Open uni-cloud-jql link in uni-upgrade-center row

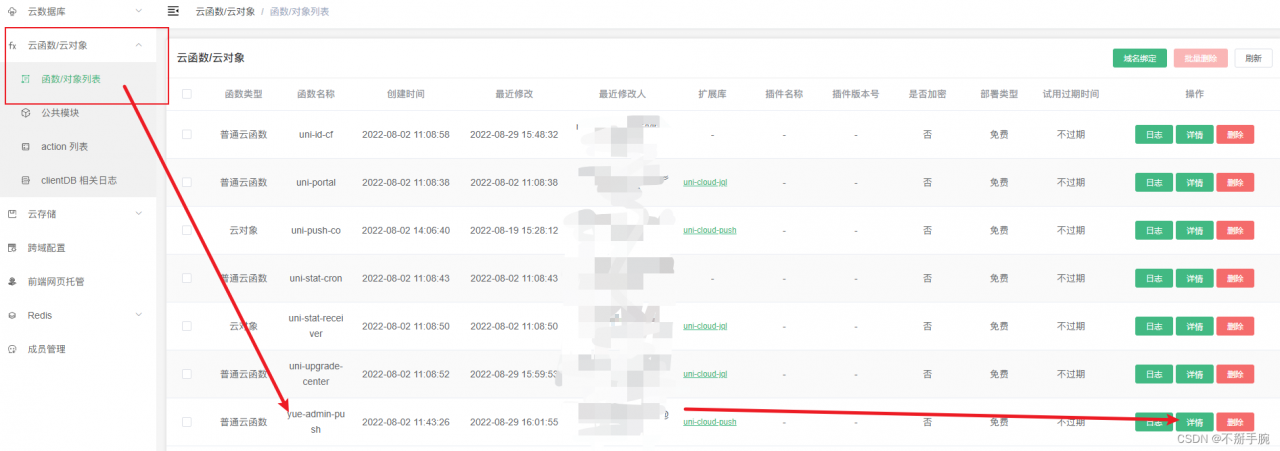[x=705, y=375]
